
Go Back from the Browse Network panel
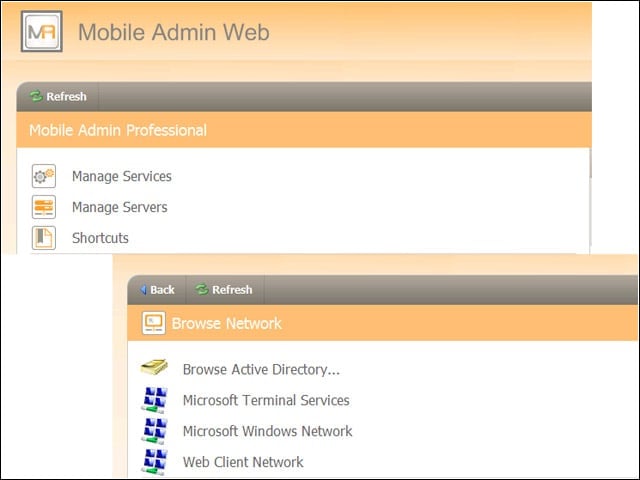[x=157, y=289]
